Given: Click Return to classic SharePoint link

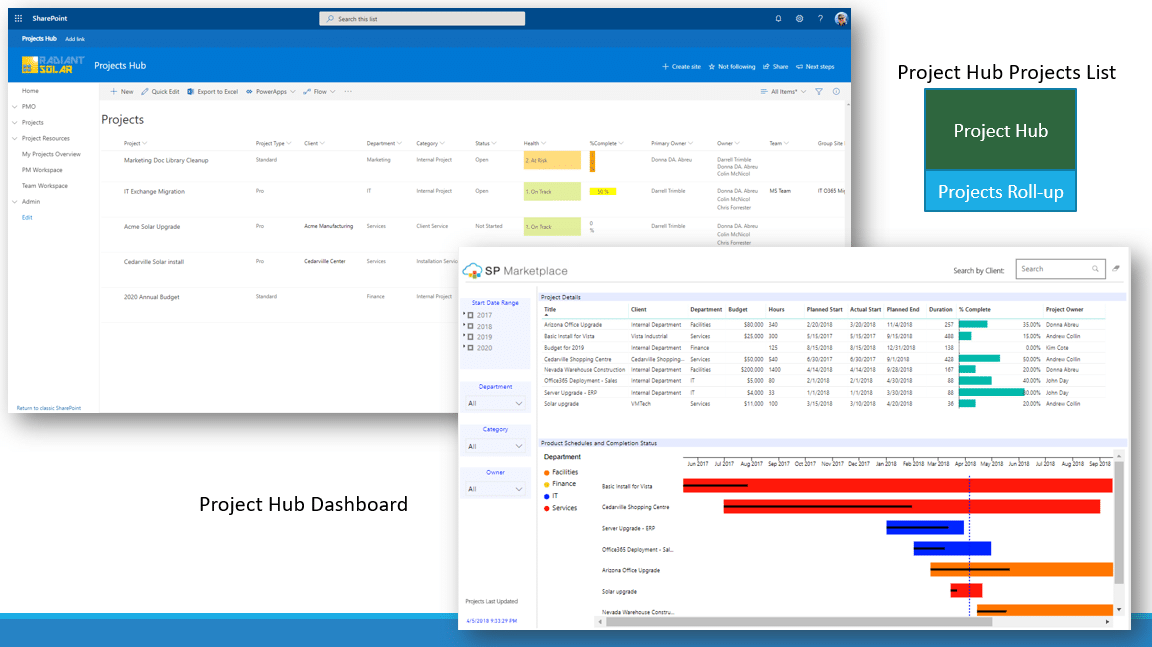Looking at the screenshot, I should point(48,408).
